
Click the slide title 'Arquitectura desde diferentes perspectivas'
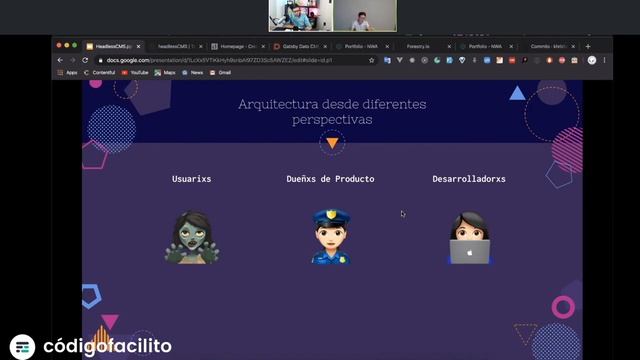point(332,111)
